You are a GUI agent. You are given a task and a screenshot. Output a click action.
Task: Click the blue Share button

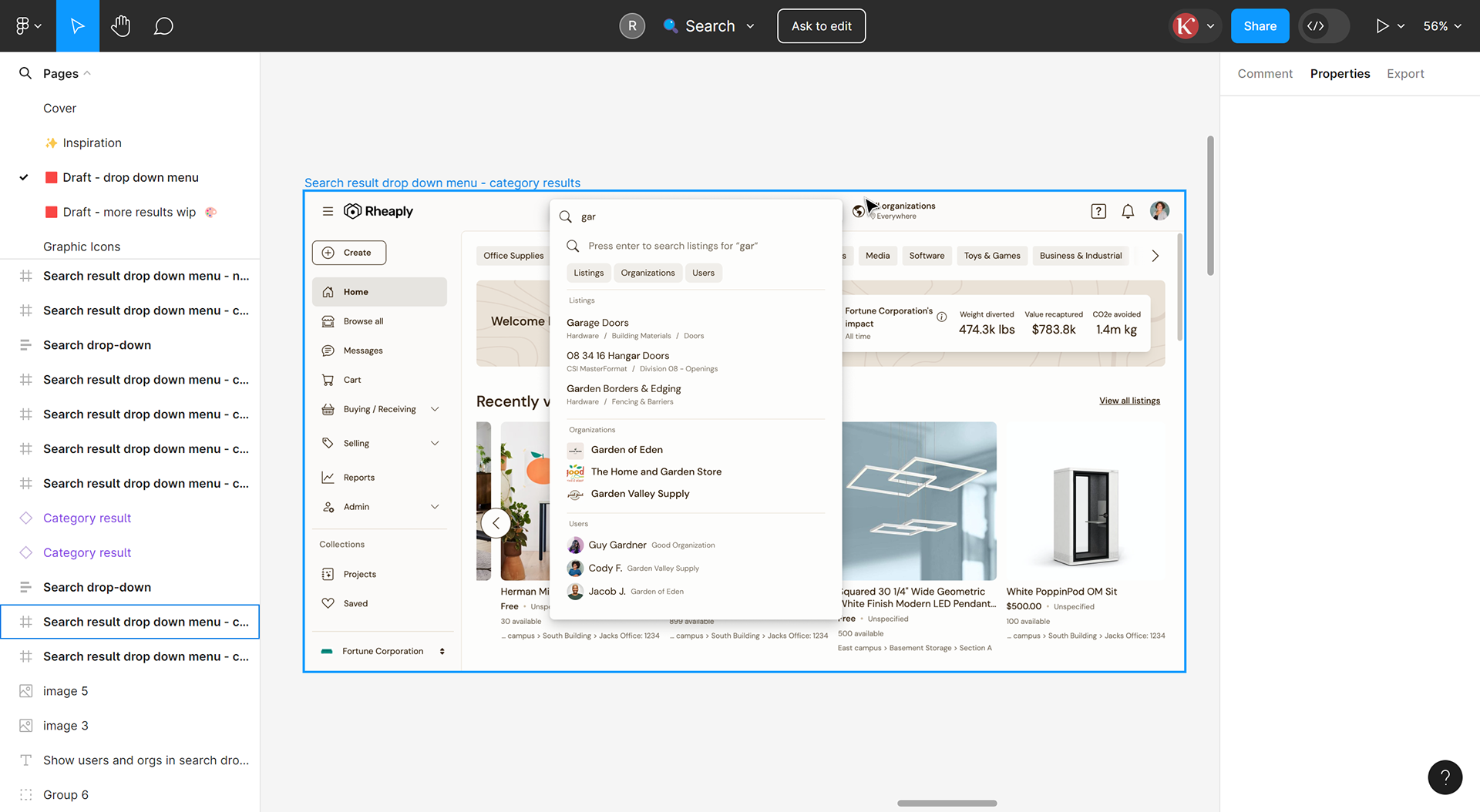(x=1260, y=25)
